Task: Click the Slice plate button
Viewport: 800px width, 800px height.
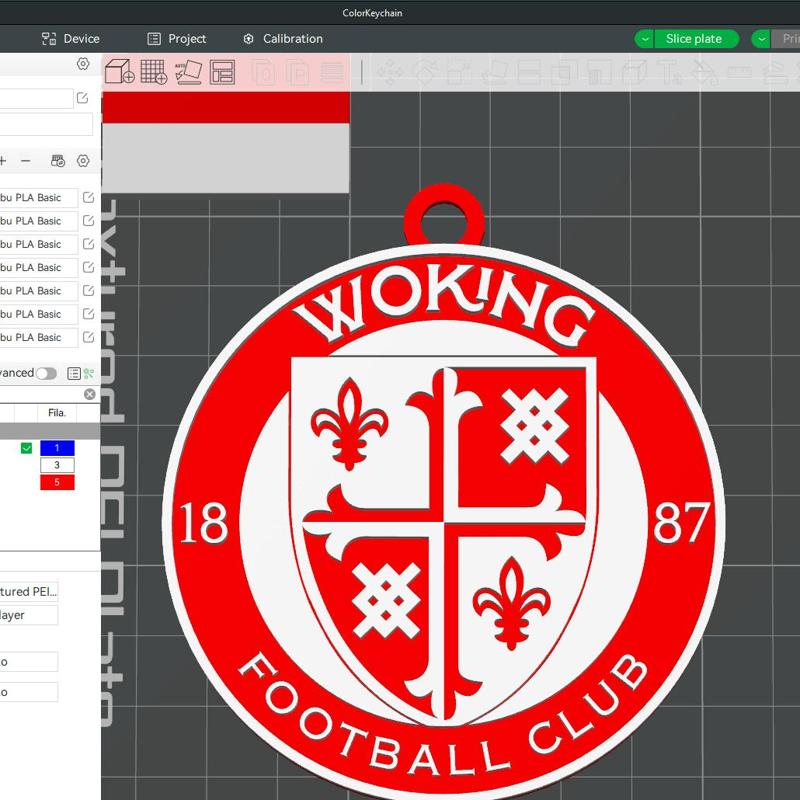Action: [x=695, y=39]
